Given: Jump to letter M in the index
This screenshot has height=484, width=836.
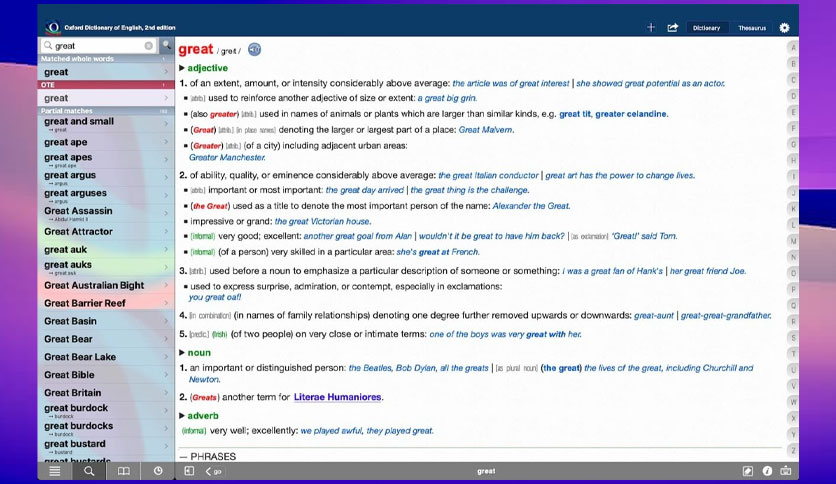Looking at the screenshot, I should (793, 241).
